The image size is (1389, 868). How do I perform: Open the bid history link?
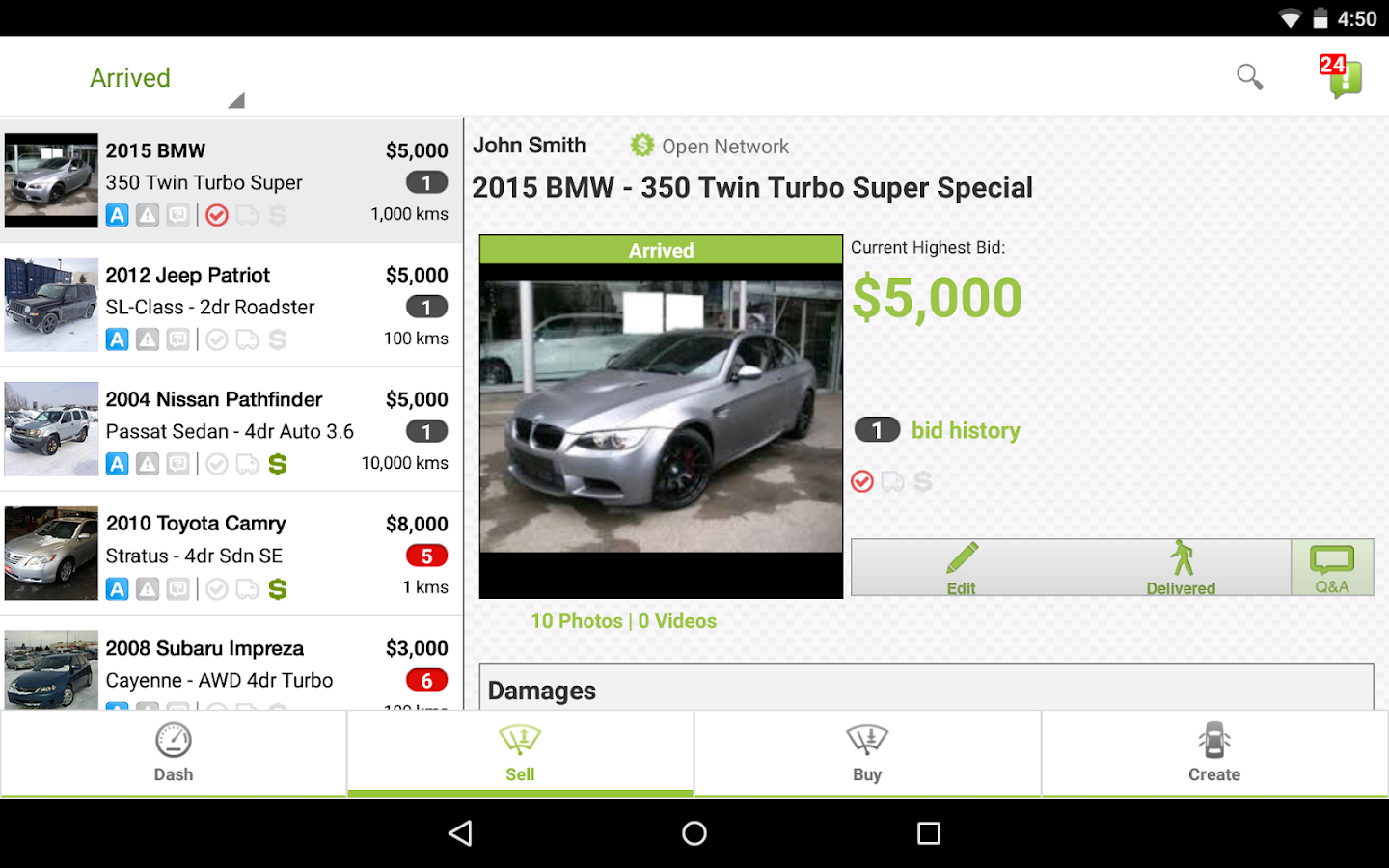point(966,430)
